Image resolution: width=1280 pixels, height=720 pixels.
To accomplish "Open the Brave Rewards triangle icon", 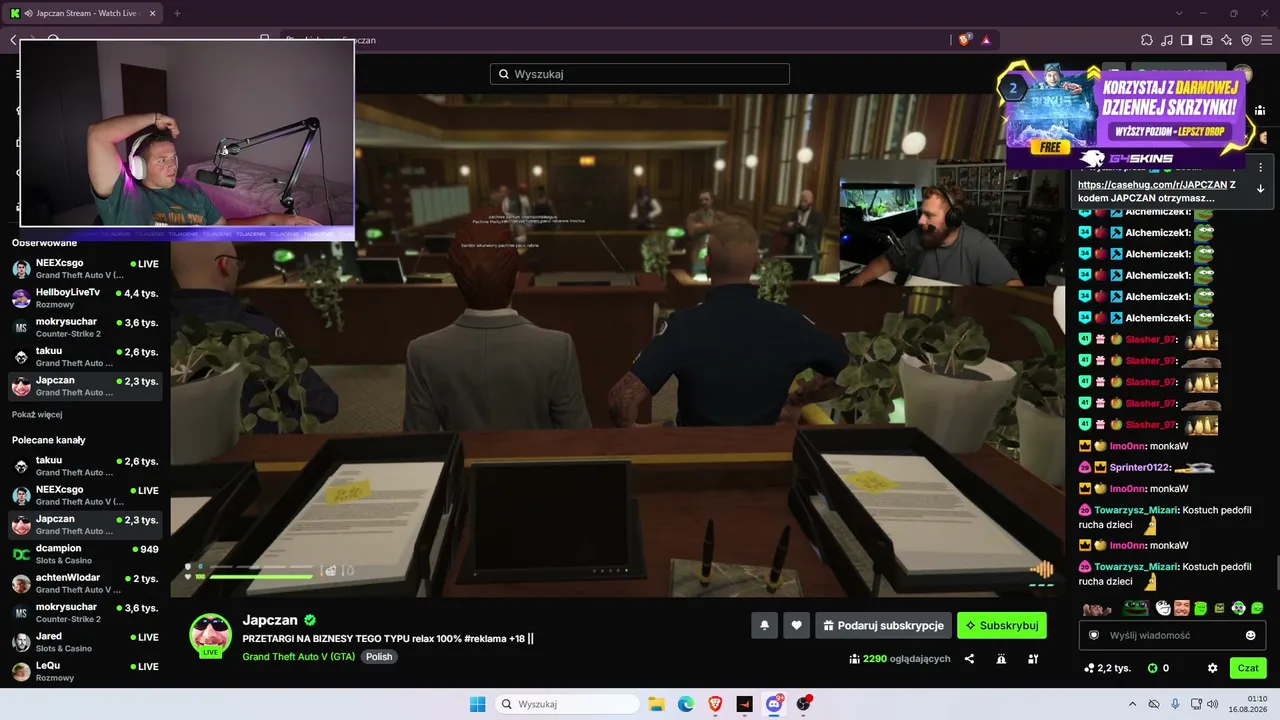I will [x=986, y=40].
